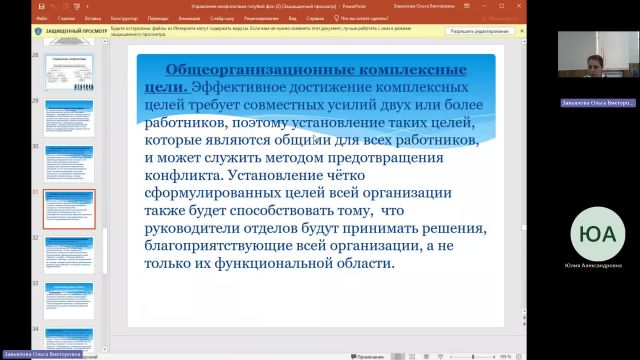The width and height of the screenshot is (640, 360).
Task: Close the protected view warning bar
Action: (522, 31)
